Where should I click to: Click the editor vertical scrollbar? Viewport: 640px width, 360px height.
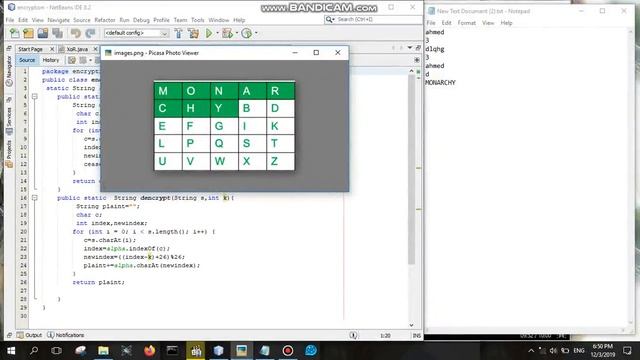click(411, 169)
